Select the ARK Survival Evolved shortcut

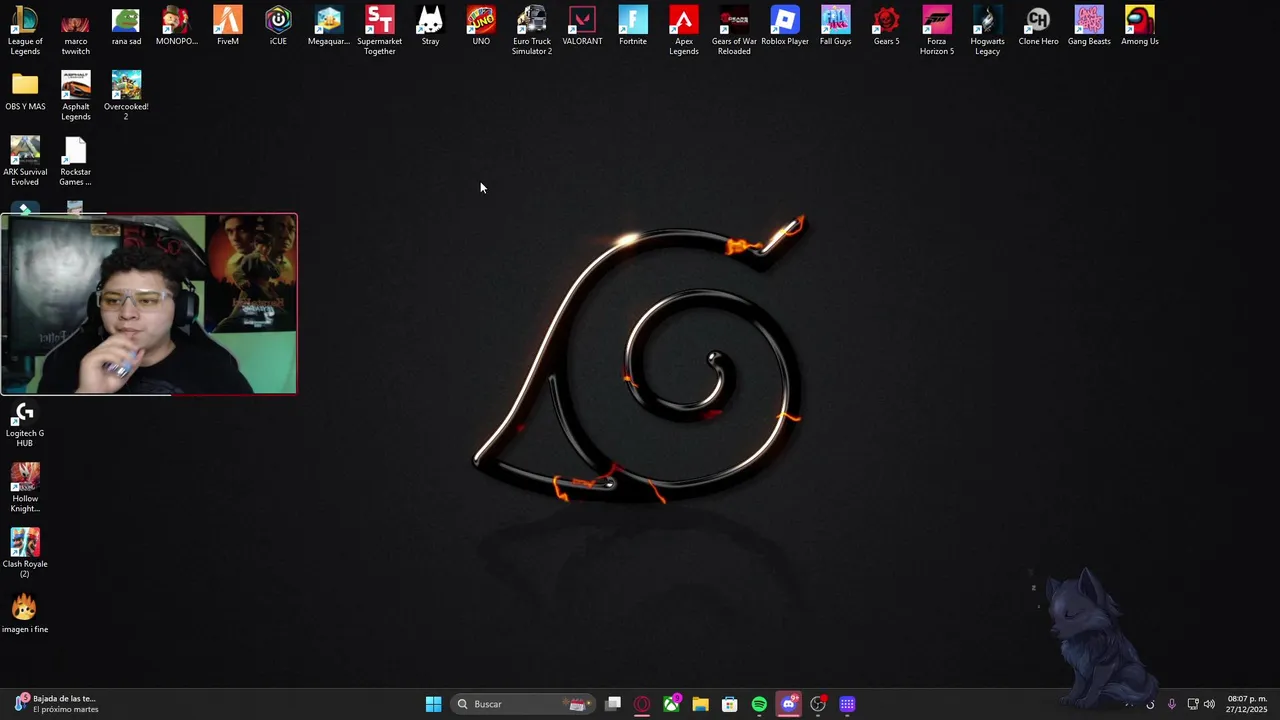25,161
